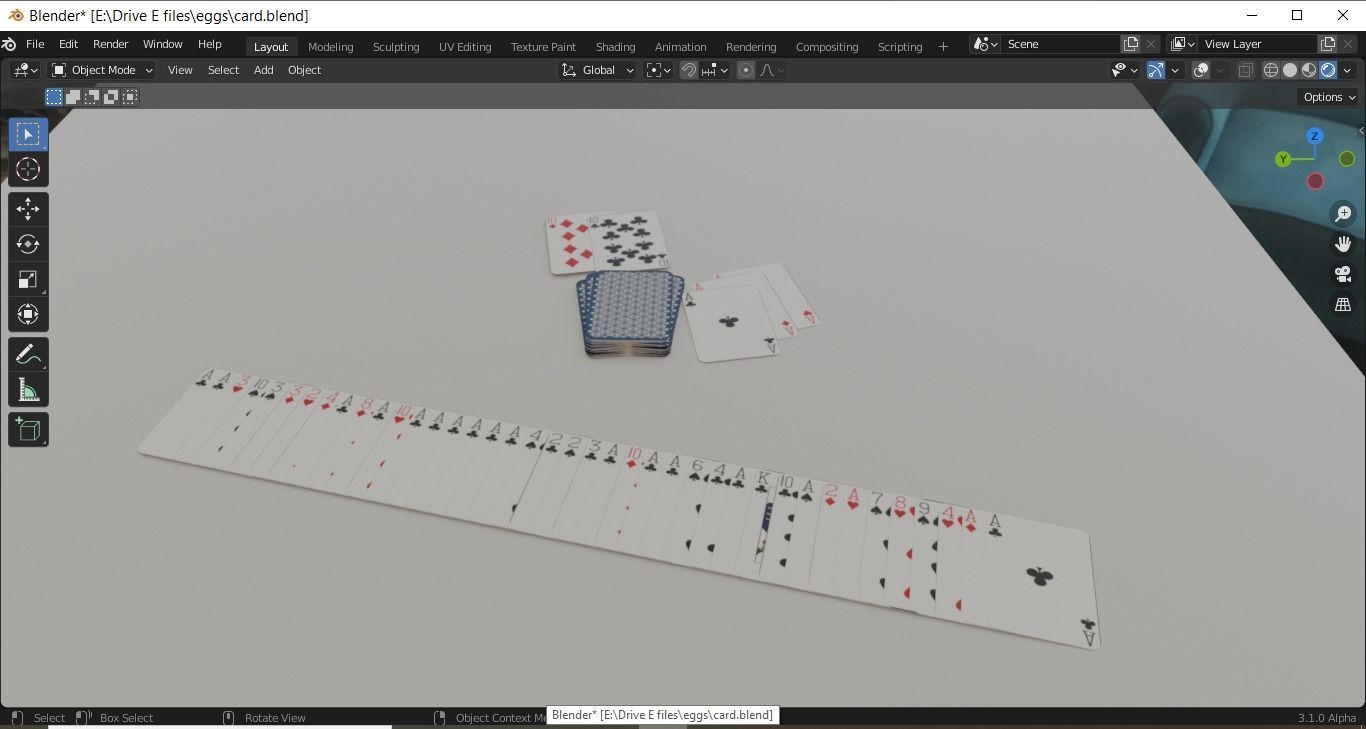The height and width of the screenshot is (729, 1366).
Task: Switch to the UV Editing tab
Action: point(465,47)
